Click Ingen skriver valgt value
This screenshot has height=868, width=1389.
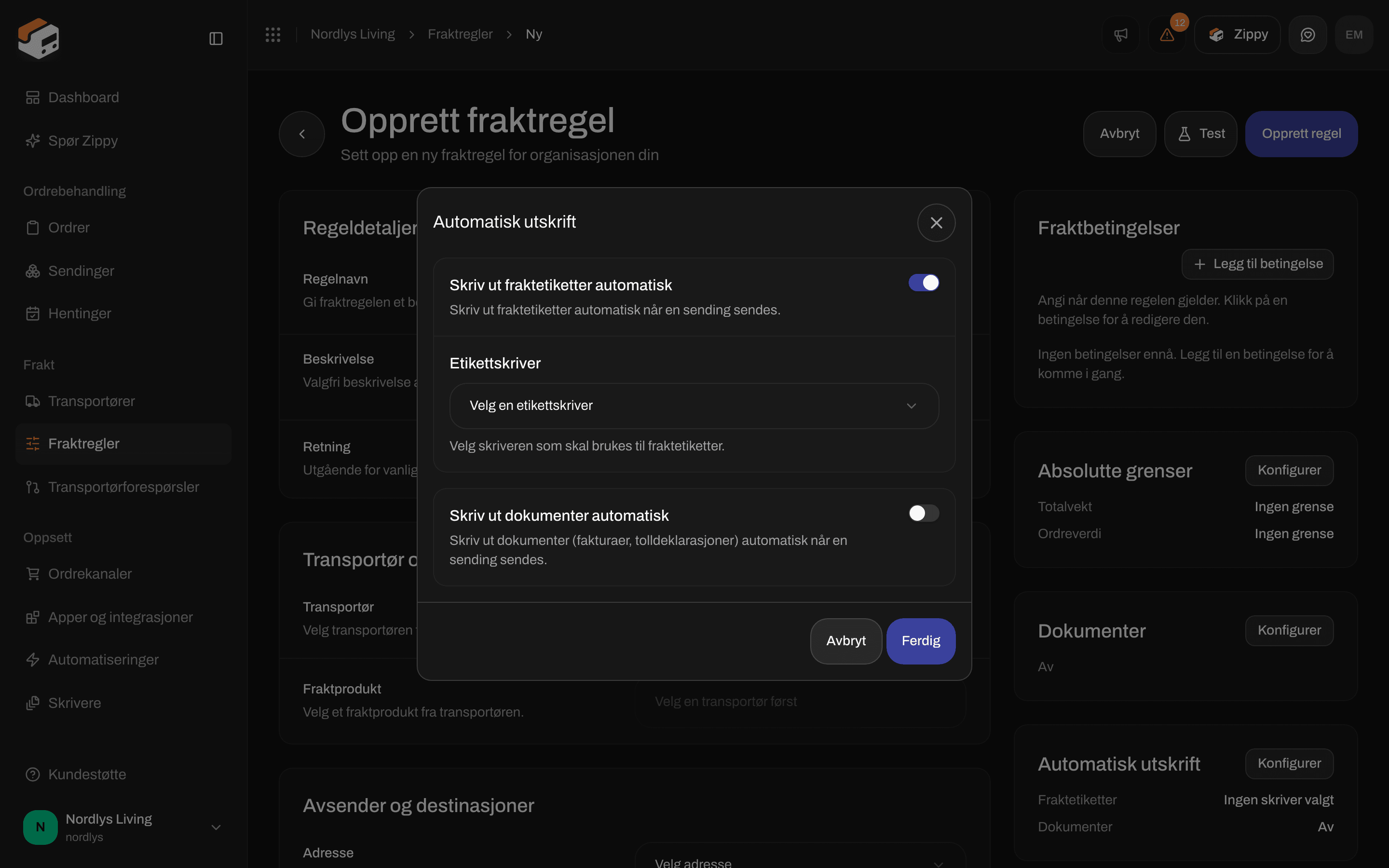(x=1278, y=800)
